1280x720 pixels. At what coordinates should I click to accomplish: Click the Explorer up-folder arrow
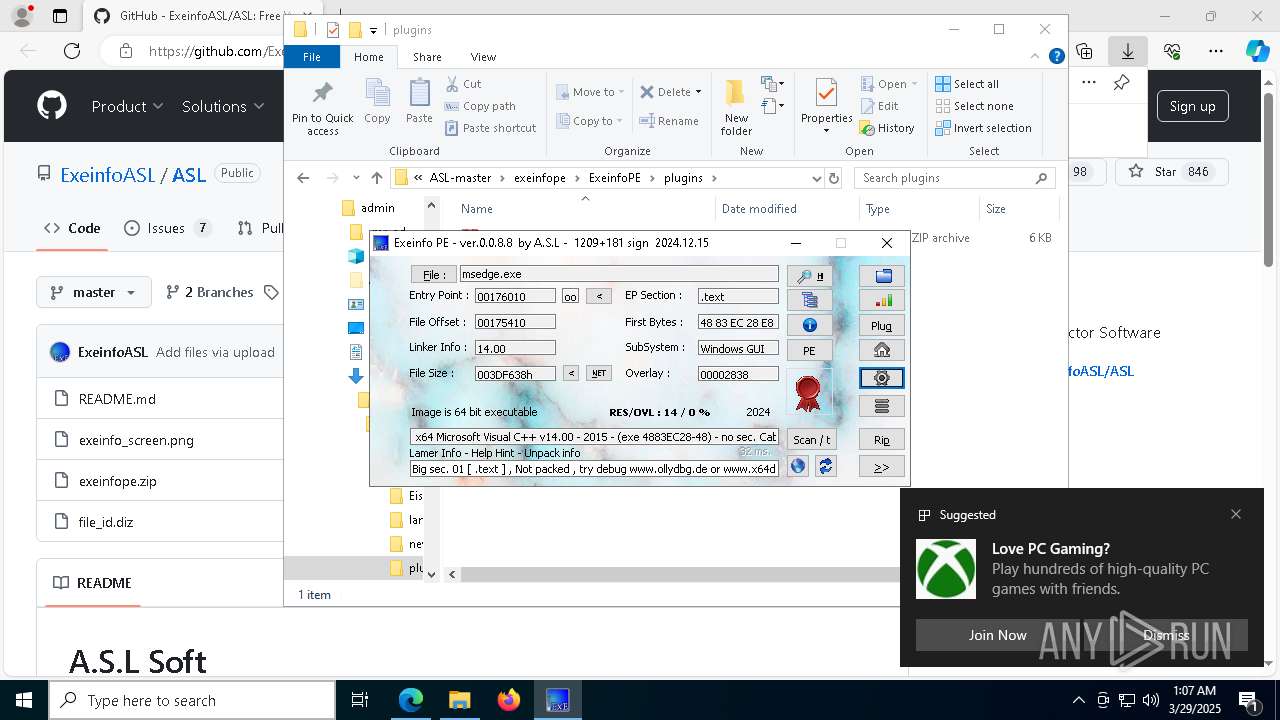click(x=377, y=178)
